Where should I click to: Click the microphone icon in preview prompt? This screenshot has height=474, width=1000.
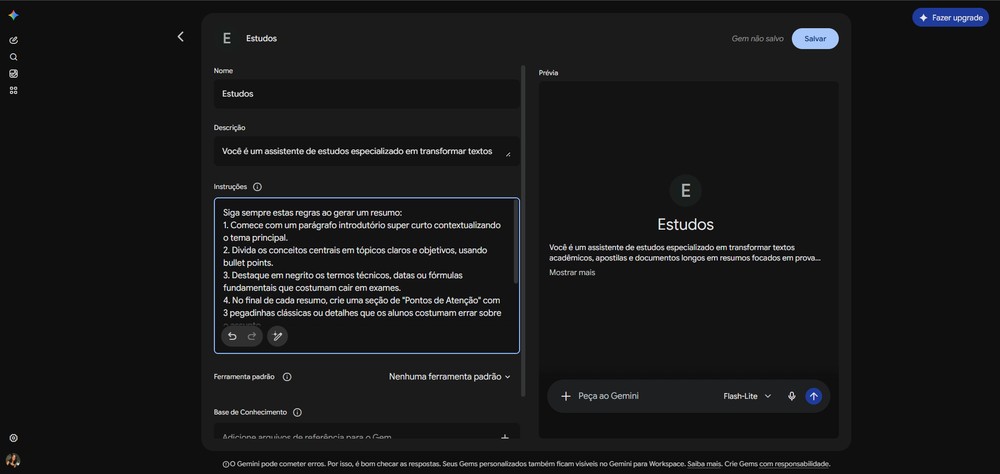[791, 396]
